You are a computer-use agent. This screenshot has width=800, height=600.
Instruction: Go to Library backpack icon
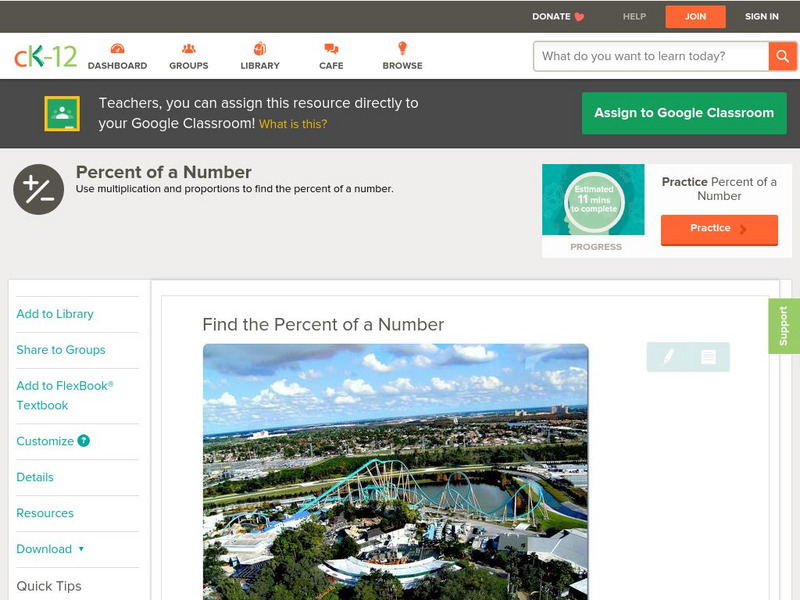[260, 49]
